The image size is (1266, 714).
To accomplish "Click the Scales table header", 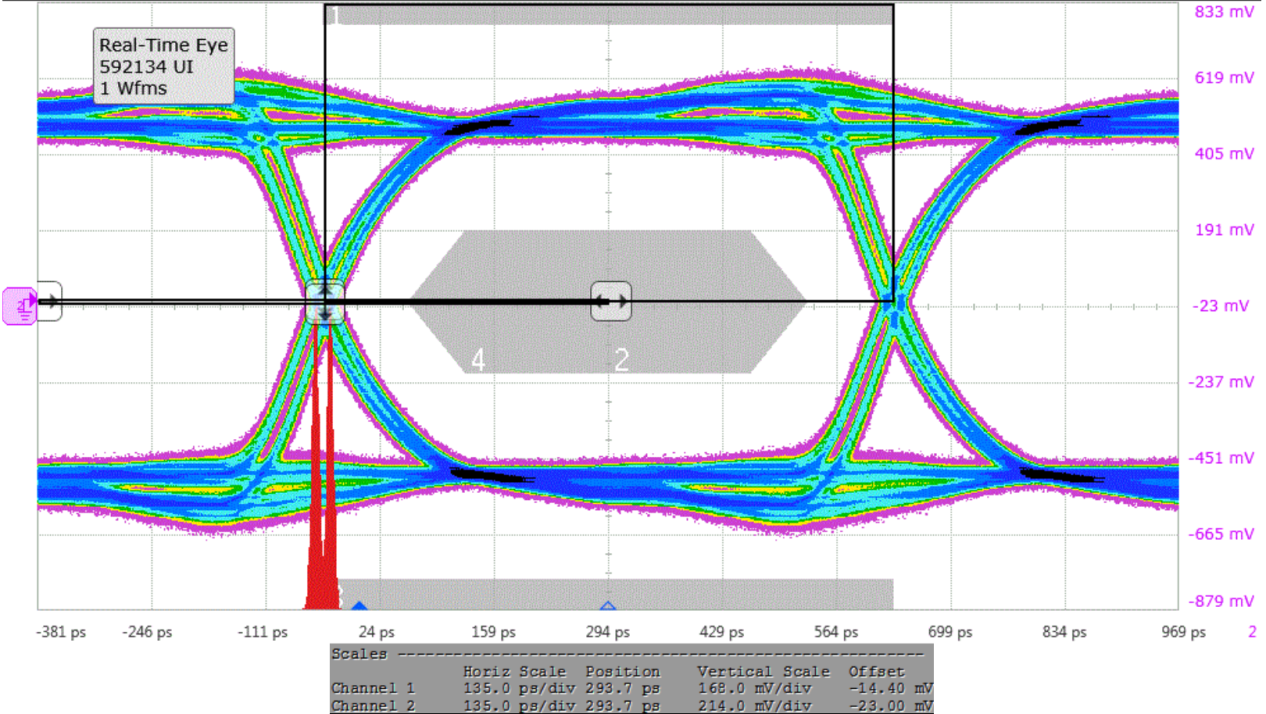I will (x=631, y=653).
